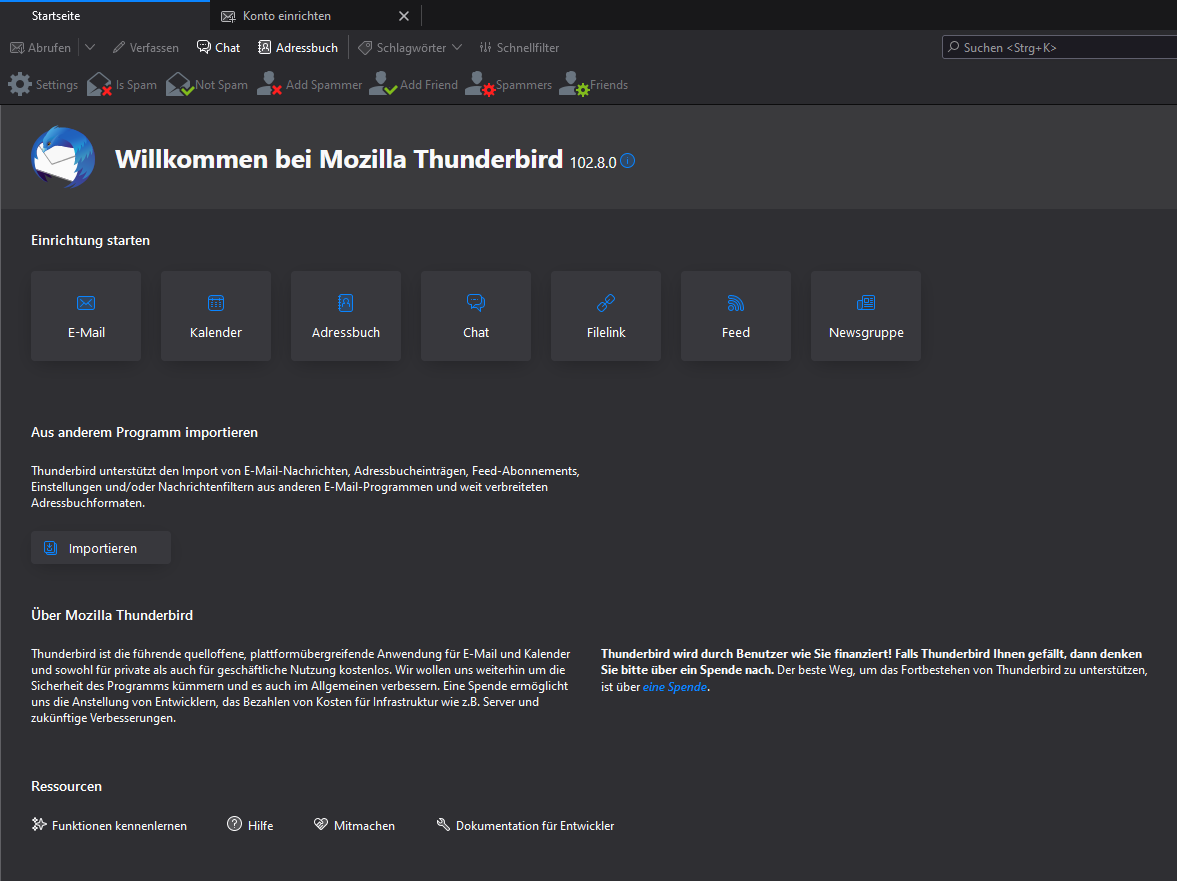Image resolution: width=1177 pixels, height=881 pixels.
Task: Open the Kalender setup card
Action: click(216, 316)
